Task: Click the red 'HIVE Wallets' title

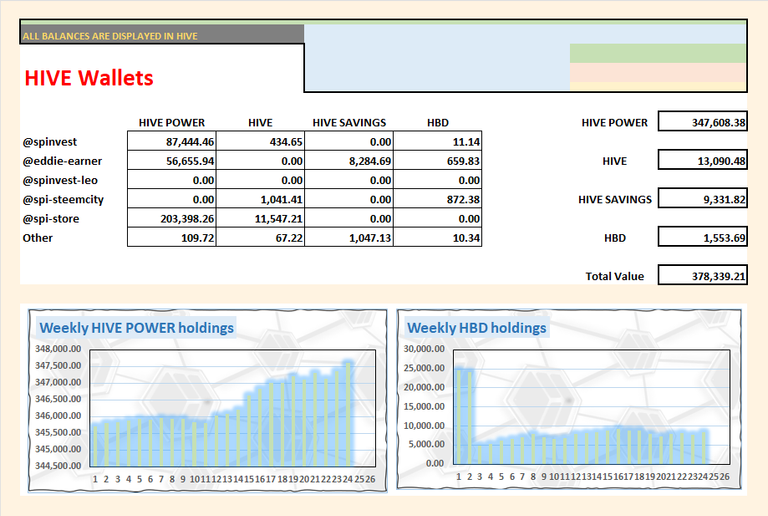Action: point(89,78)
